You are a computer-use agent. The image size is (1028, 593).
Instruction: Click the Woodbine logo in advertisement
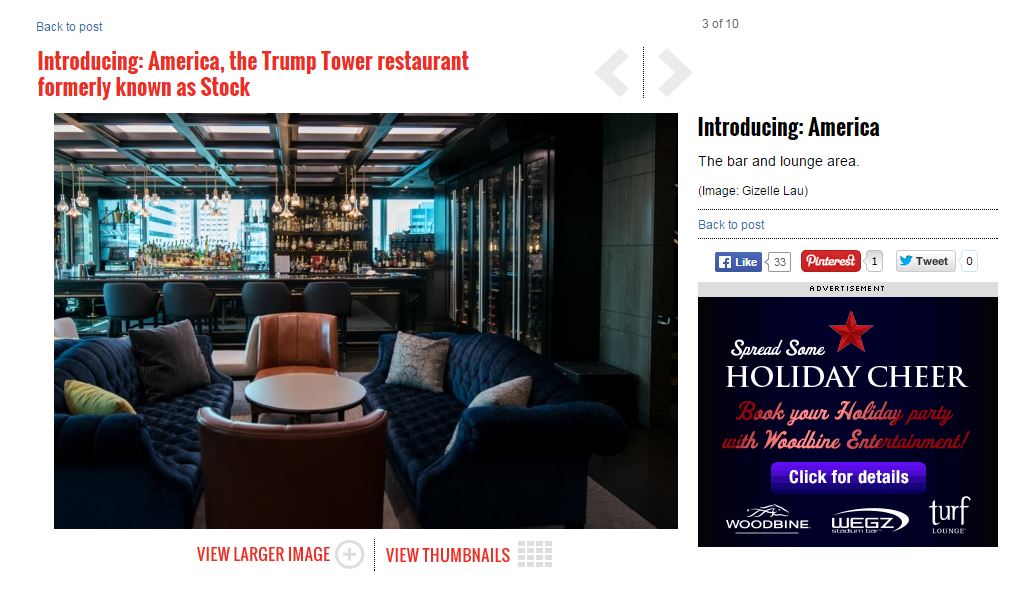click(768, 518)
